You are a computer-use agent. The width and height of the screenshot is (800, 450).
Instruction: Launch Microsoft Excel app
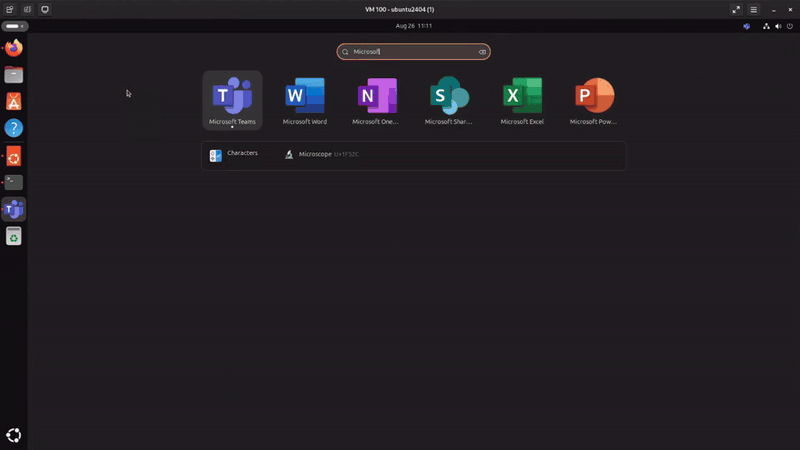click(522, 100)
